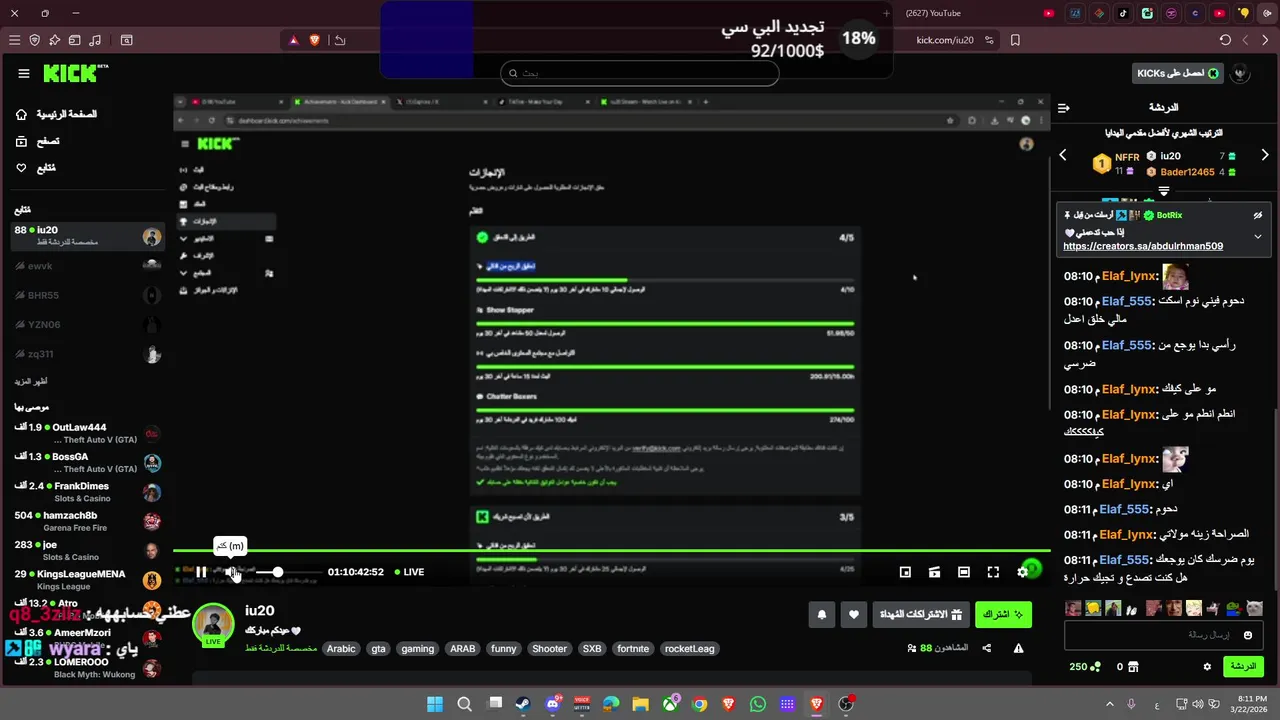
Task: Click the stream progress bar
Action: [611, 550]
